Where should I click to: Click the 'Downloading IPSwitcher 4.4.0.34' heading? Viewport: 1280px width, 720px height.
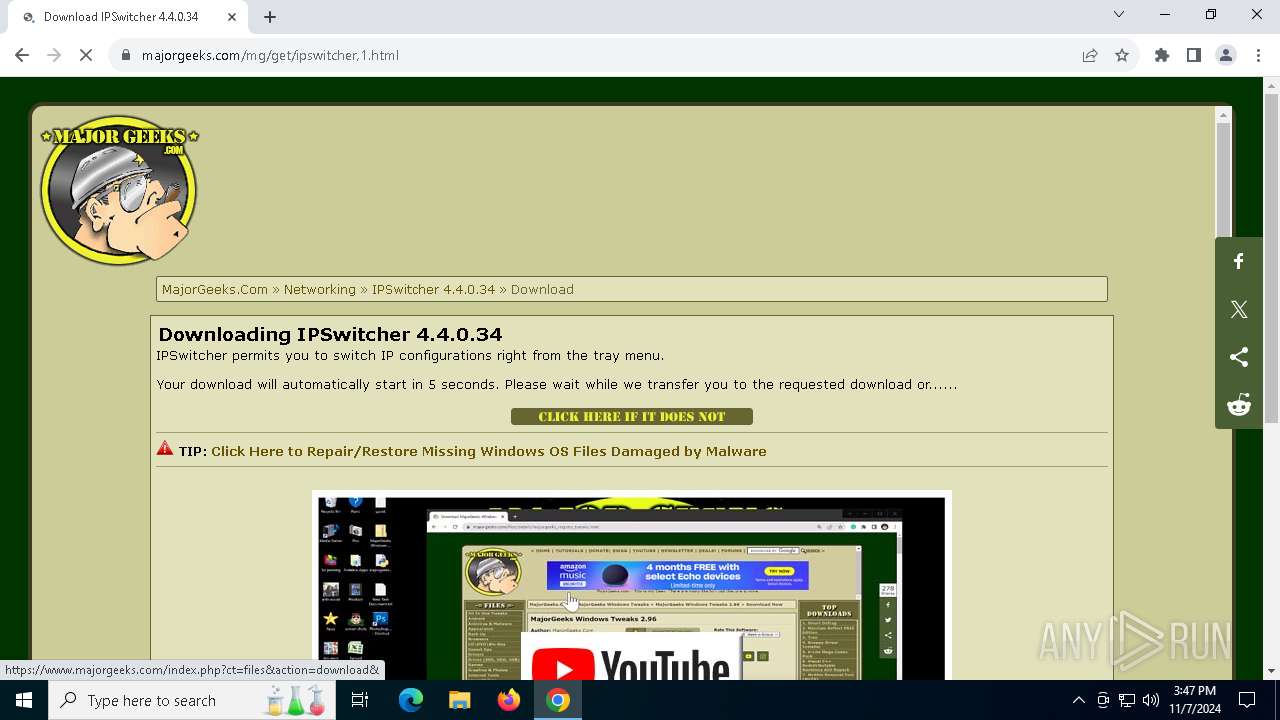point(330,334)
